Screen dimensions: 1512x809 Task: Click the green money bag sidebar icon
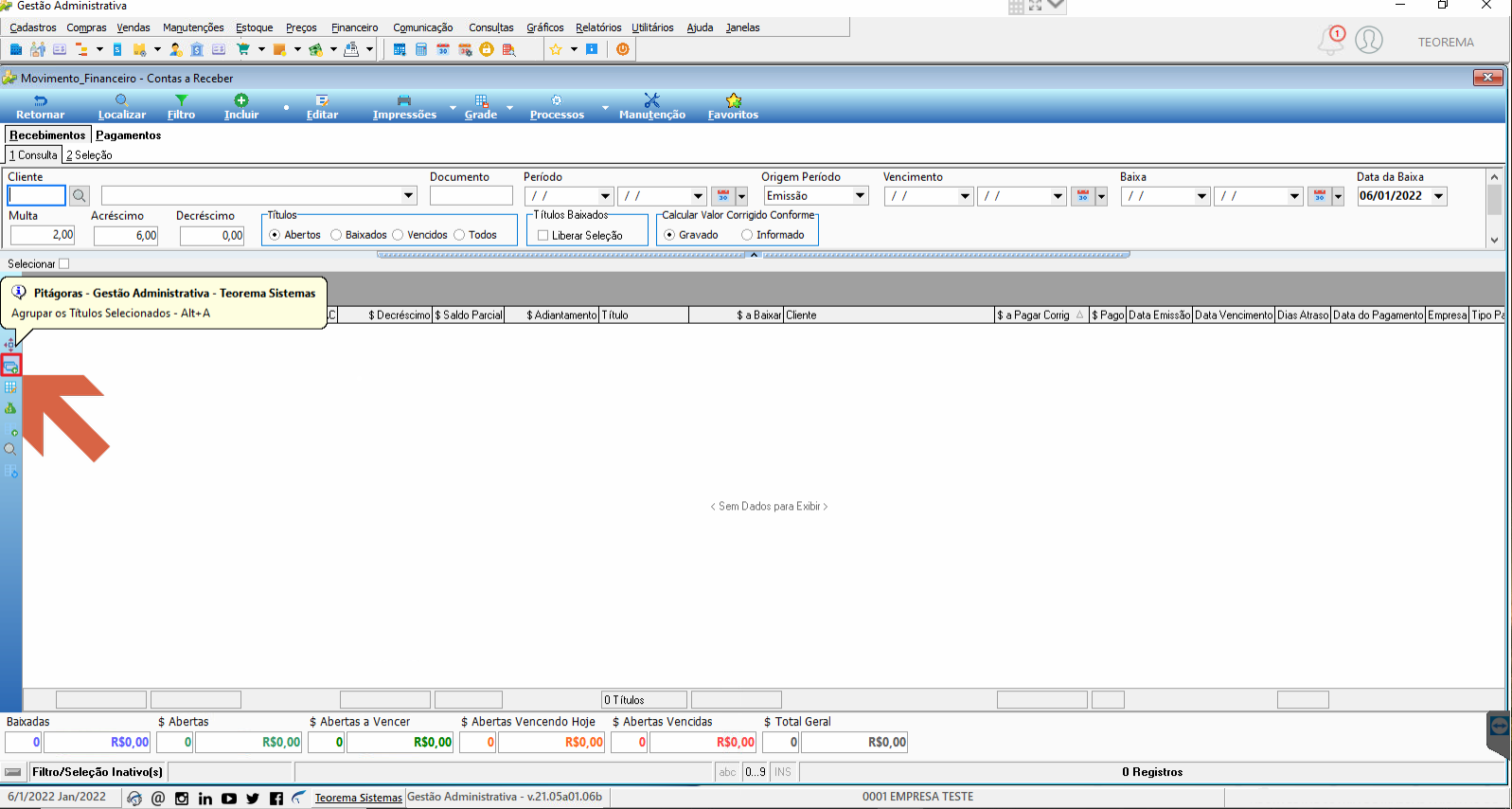[x=10, y=408]
